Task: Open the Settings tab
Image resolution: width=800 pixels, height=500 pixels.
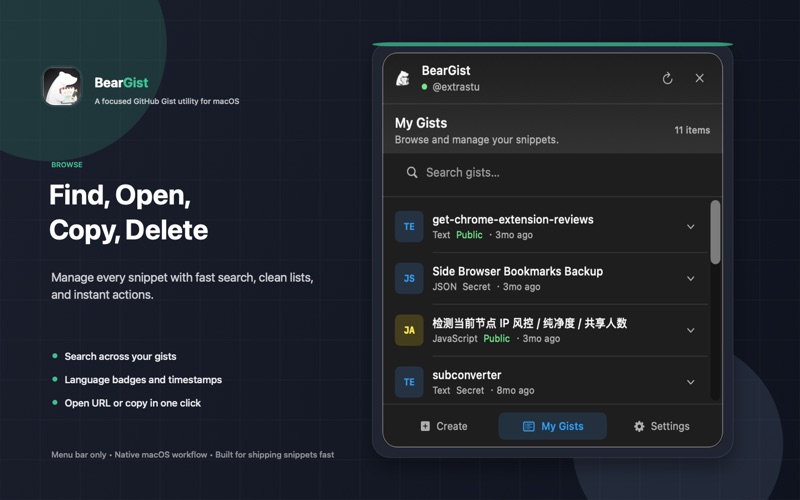Action: (661, 426)
